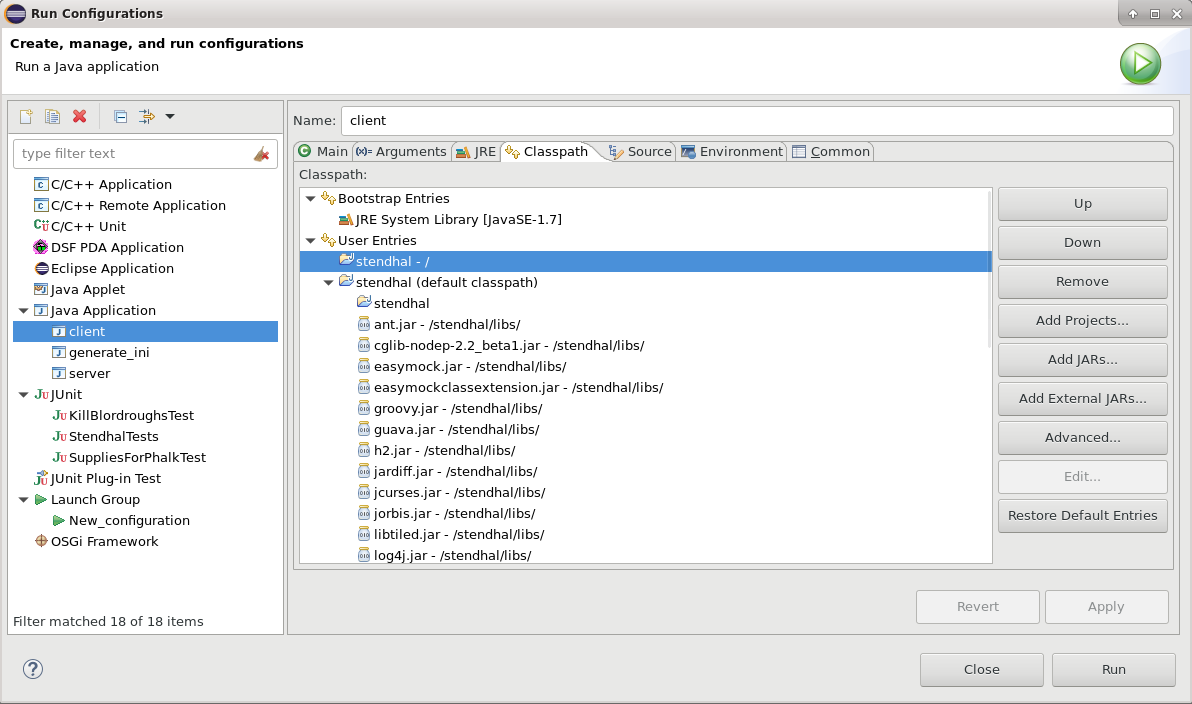Click the Run button
1192x704 pixels.
pos(1114,670)
